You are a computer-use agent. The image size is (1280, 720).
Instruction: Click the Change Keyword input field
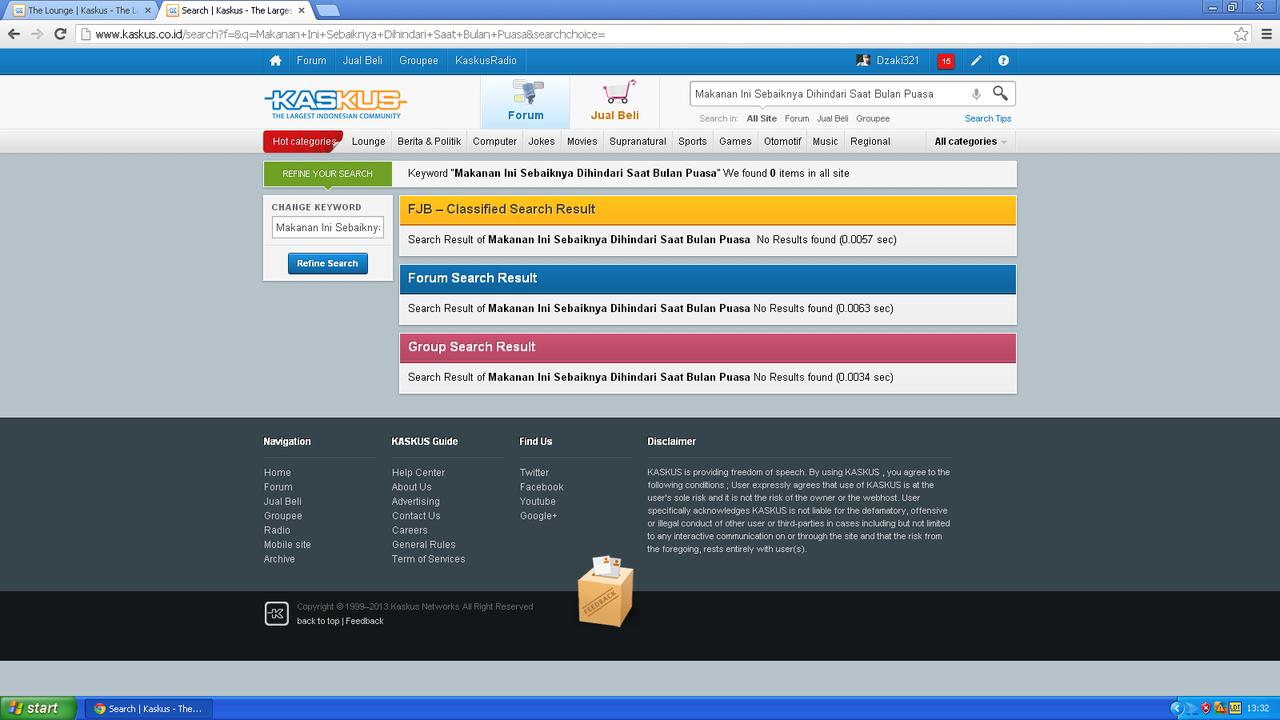[x=328, y=228]
